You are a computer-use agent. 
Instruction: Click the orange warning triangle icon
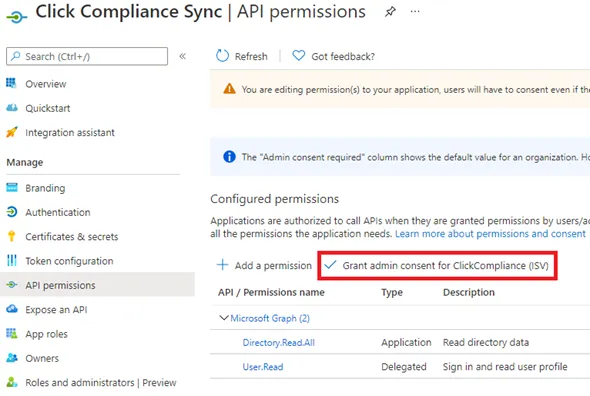(229, 89)
